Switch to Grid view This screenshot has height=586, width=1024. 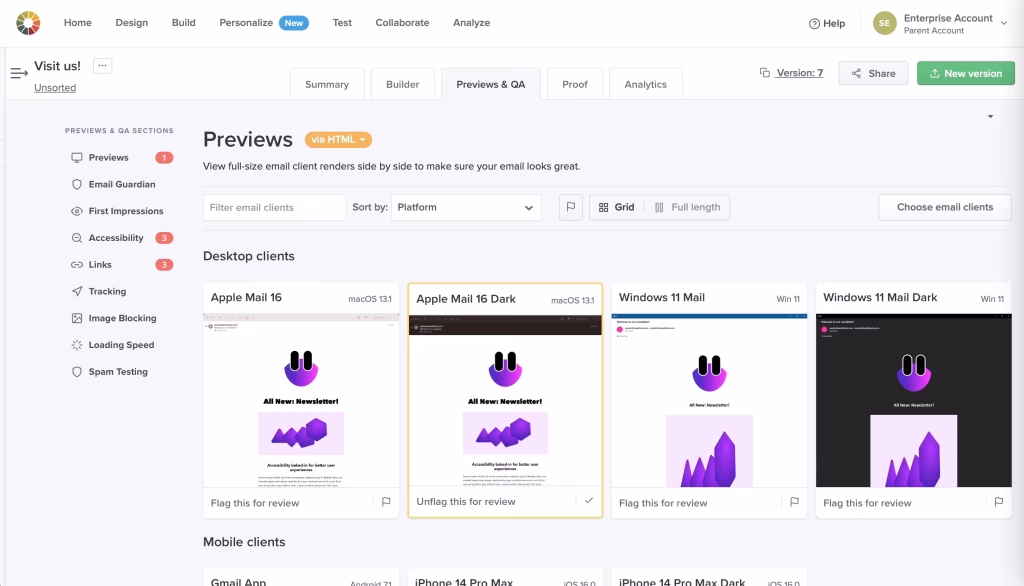(616, 207)
